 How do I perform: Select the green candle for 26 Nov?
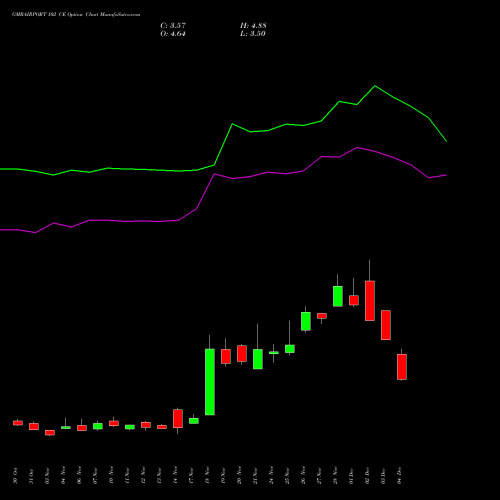[306, 321]
